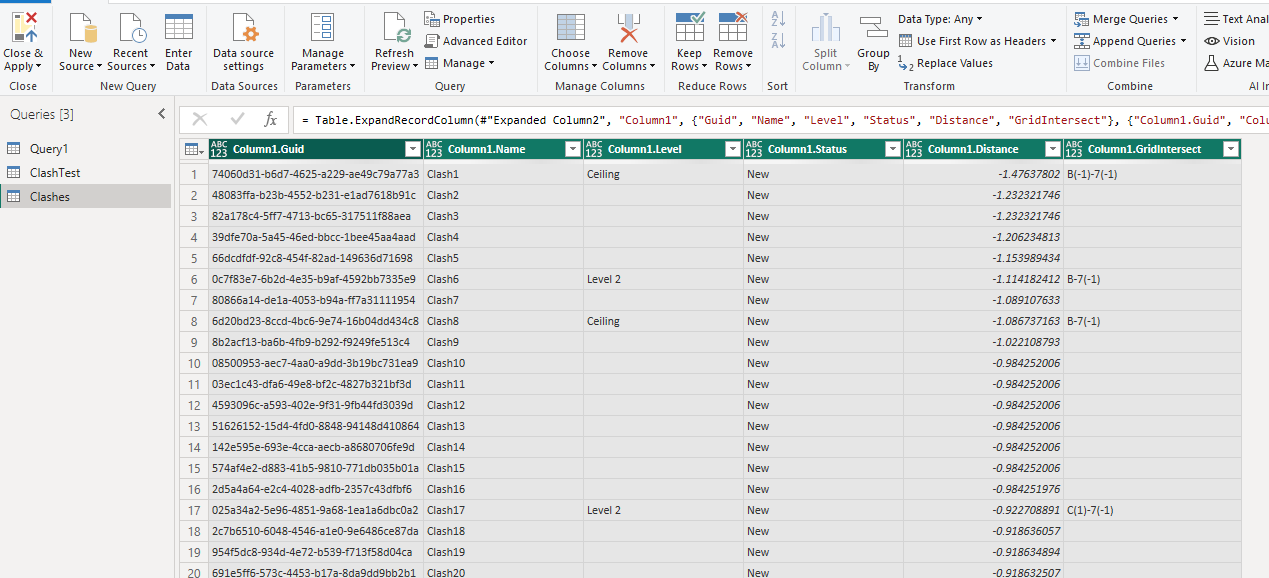Image resolution: width=1269 pixels, height=578 pixels.
Task: Open the Merge Queries dropdown arrow
Action: [1175, 19]
